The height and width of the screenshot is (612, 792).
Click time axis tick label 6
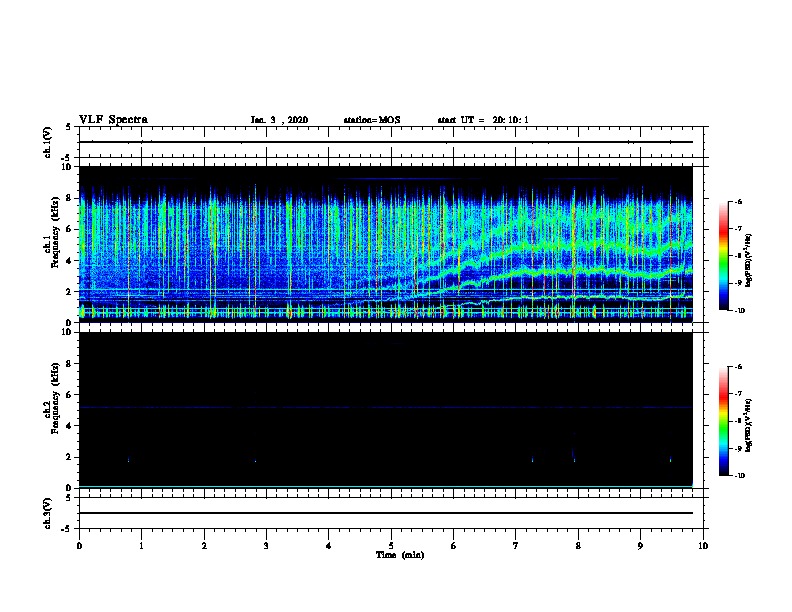click(x=454, y=546)
